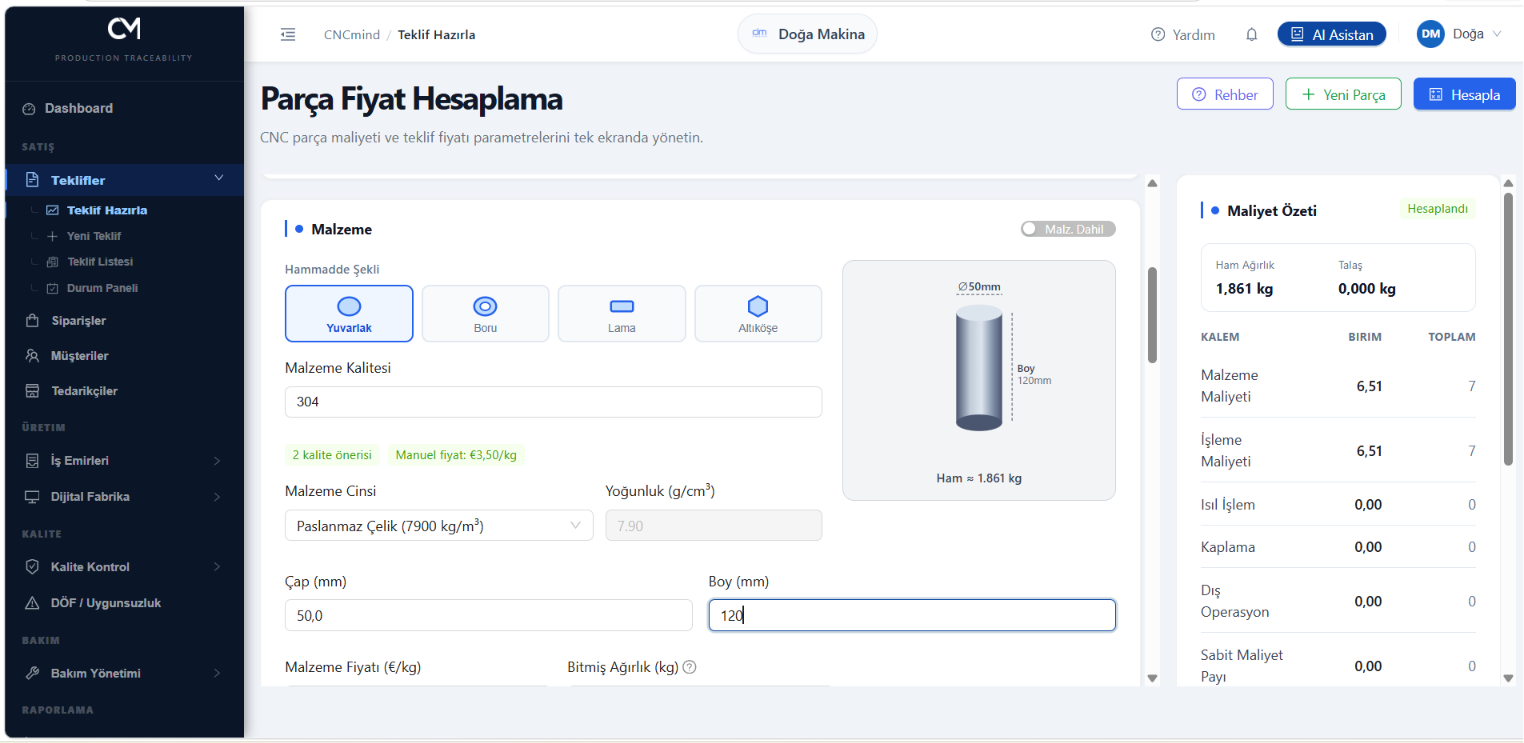Collapse the sidebar with the hamburger icon
1524x743 pixels.
[288, 35]
